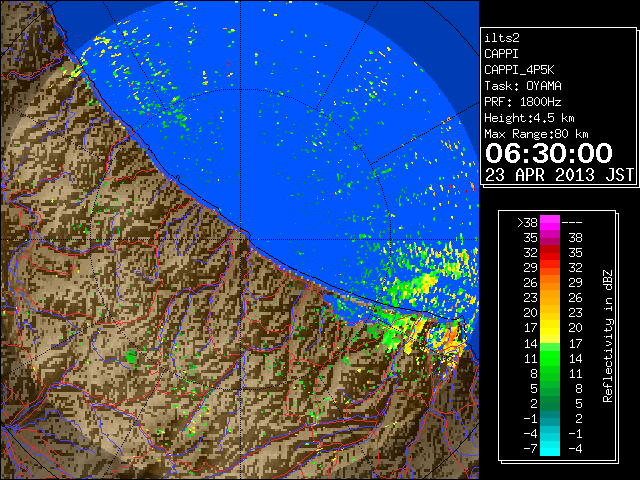Click the 'CAPPI_4P5K' product name

point(519,70)
